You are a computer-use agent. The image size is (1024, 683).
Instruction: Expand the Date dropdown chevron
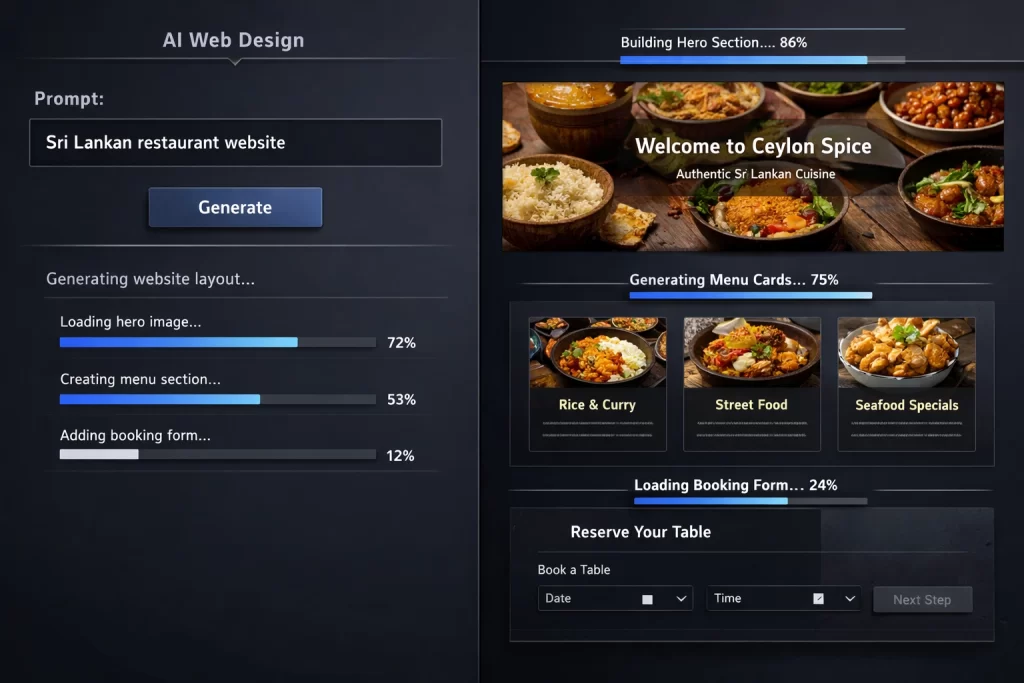681,599
